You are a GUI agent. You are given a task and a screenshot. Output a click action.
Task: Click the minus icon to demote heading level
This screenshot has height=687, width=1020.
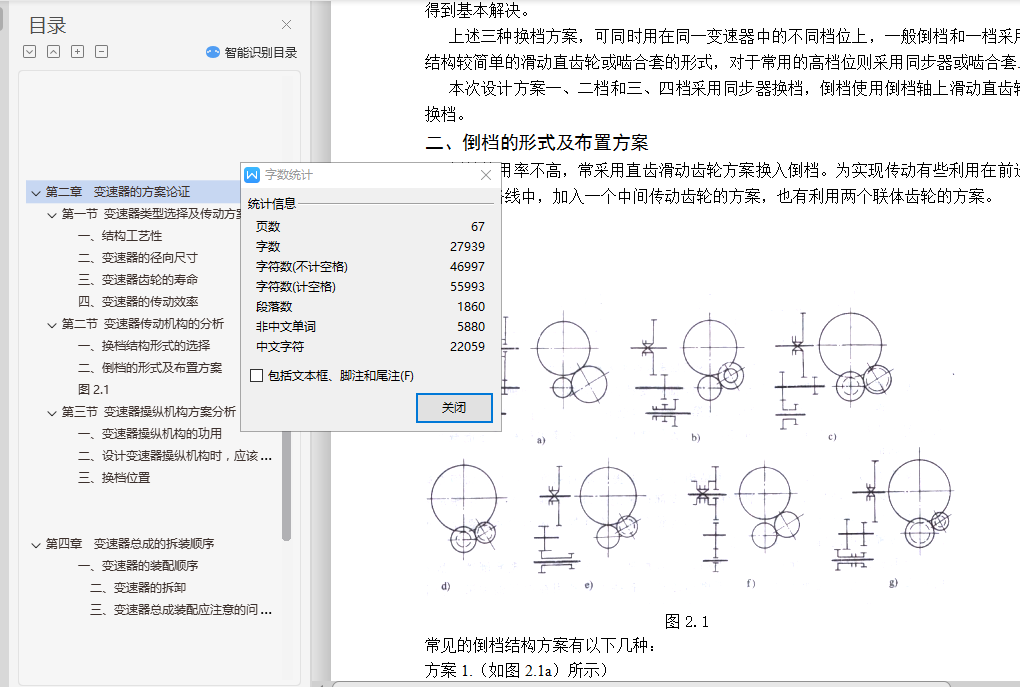pyautogui.click(x=101, y=51)
